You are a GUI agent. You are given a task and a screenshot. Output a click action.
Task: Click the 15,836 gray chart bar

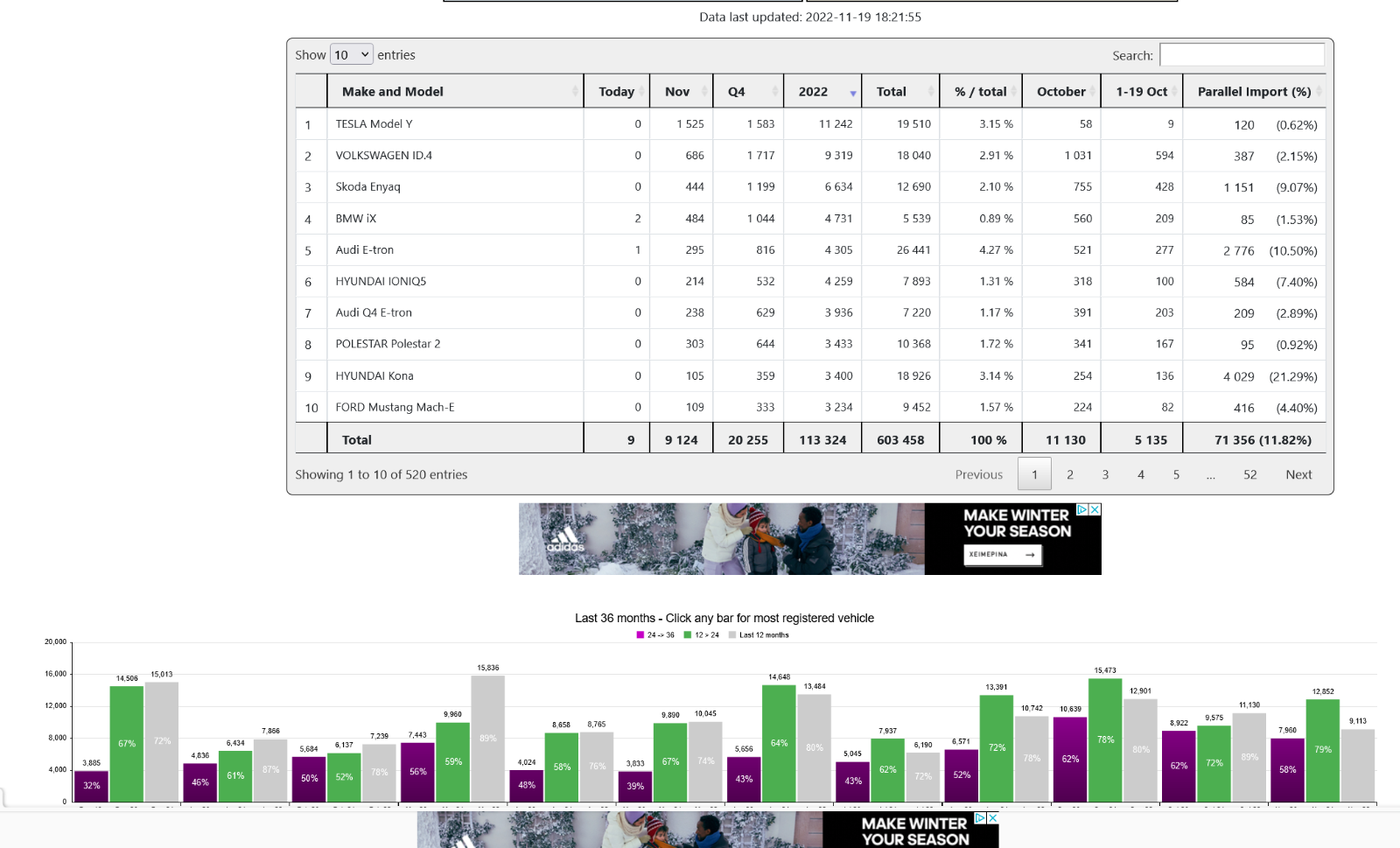tap(487, 739)
